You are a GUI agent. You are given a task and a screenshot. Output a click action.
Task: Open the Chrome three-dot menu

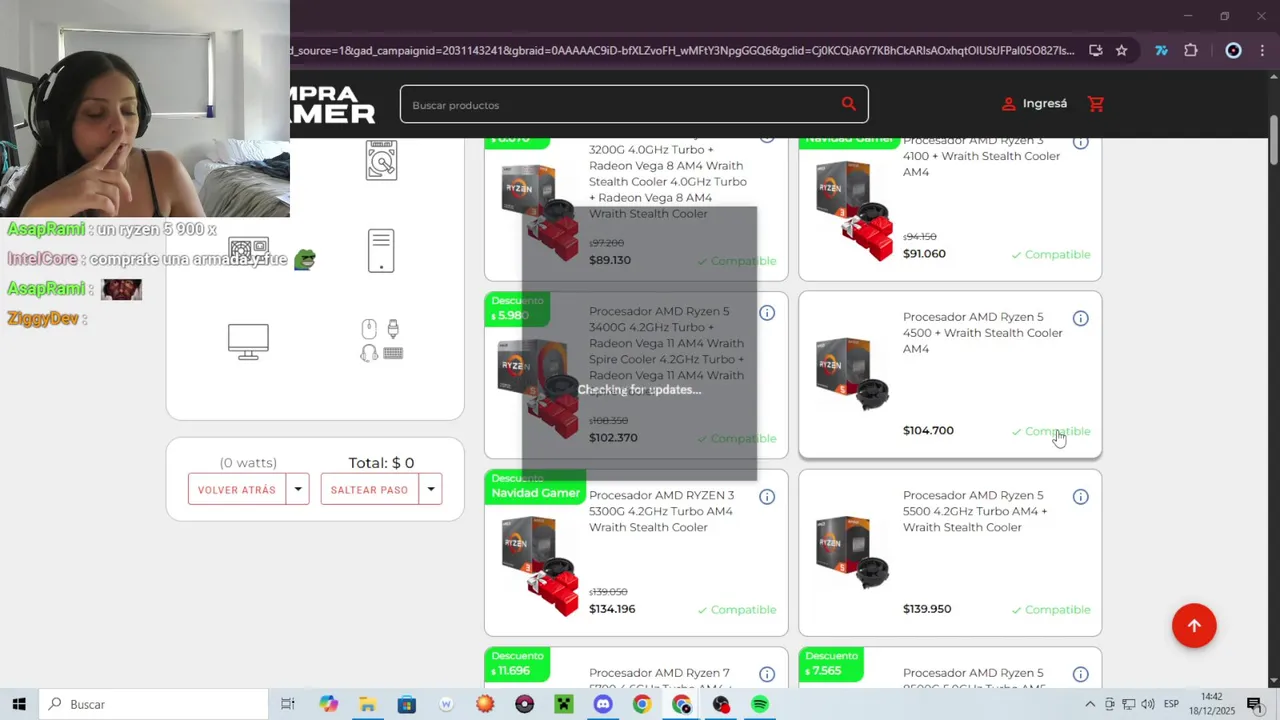pos(1262,51)
